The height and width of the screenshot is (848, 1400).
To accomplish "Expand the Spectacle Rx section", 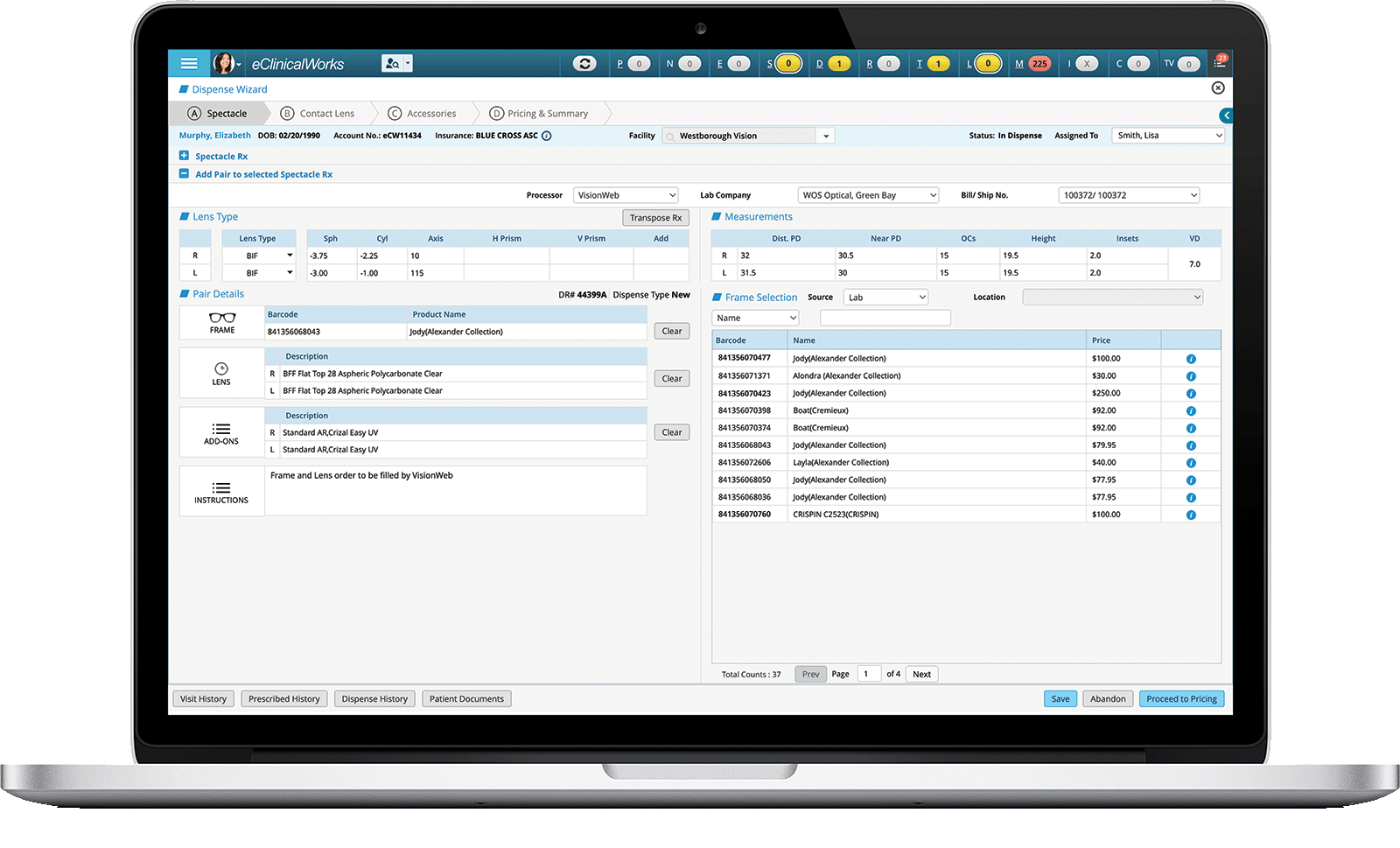I will (184, 156).
